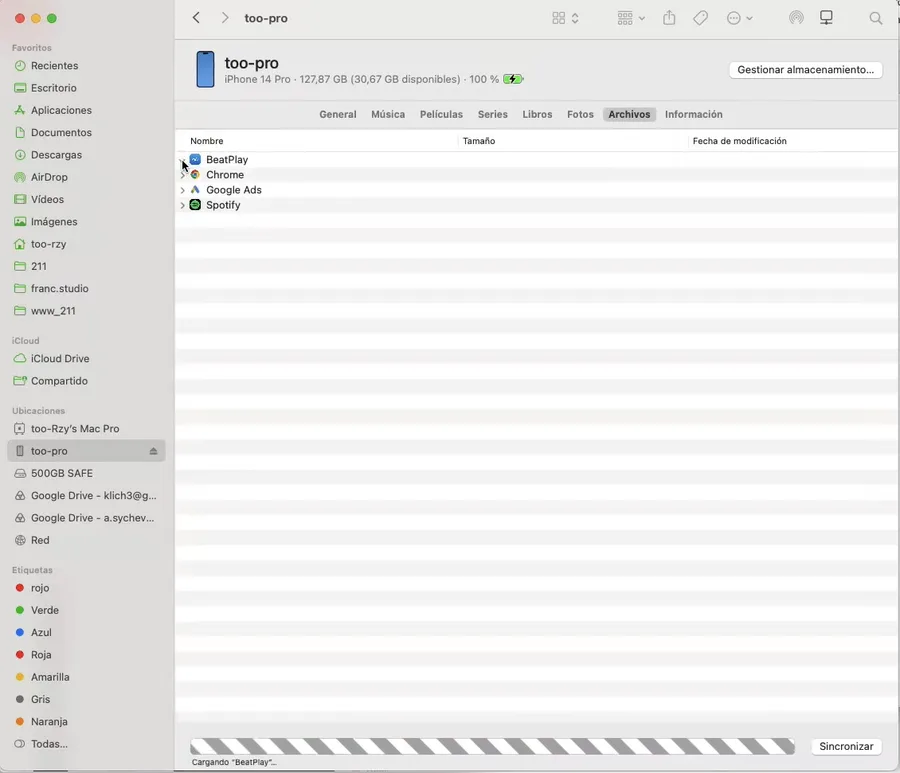This screenshot has height=773, width=900.
Task: Go back with the left arrow
Action: 196,18
